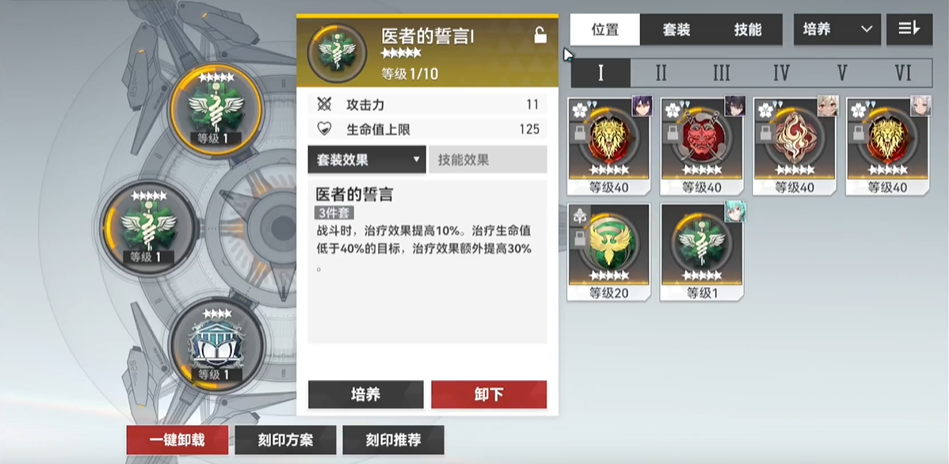Click the 一键卸载 button
This screenshot has width=949, height=464.
177,440
